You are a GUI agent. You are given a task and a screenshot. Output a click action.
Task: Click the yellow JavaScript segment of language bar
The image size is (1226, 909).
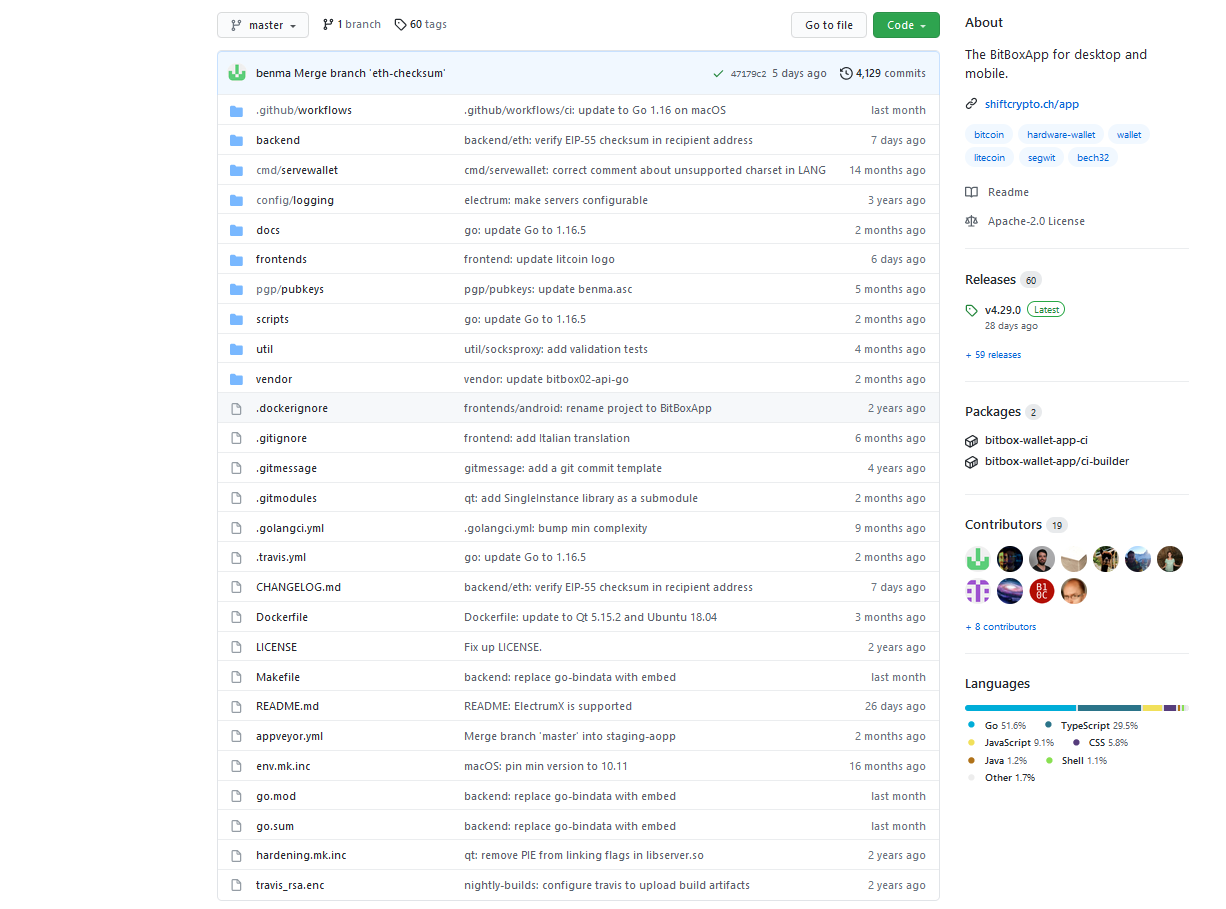(x=1153, y=708)
